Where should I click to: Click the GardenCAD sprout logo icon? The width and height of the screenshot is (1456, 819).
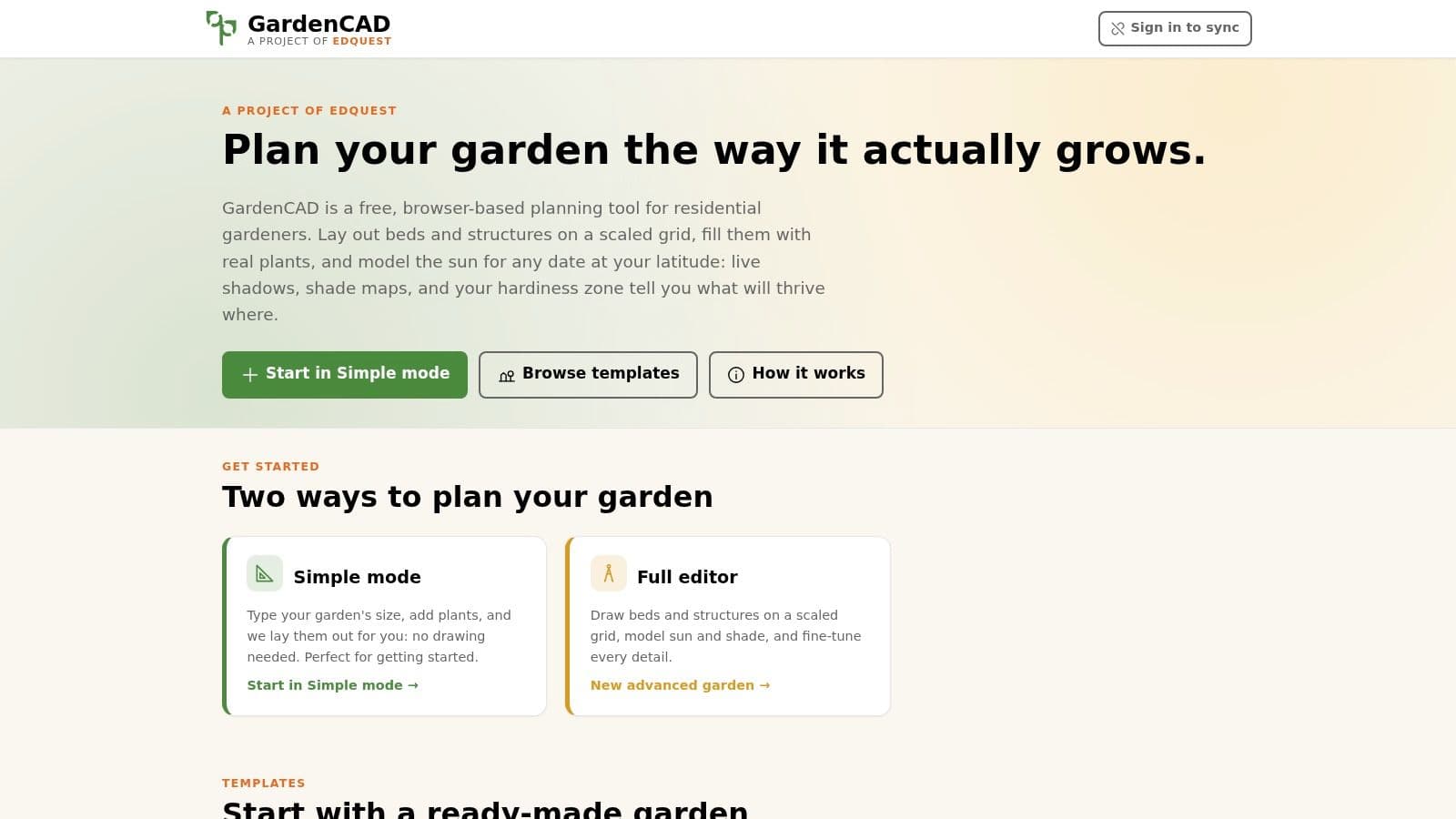click(221, 27)
